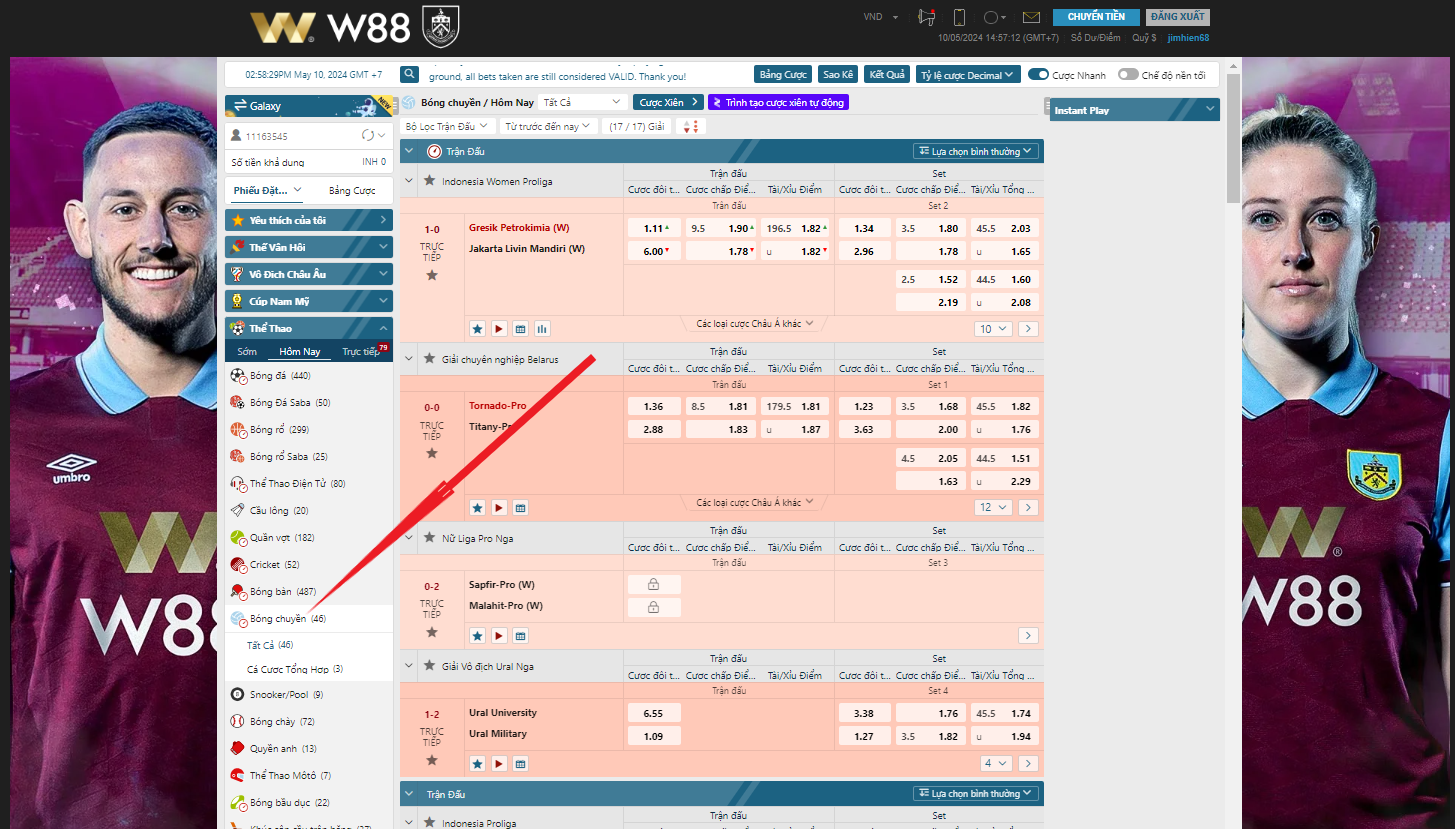Screen dimensions: 1455x829
Task: Open the Phiếu Đặt bet slip tab
Action: coord(268,190)
